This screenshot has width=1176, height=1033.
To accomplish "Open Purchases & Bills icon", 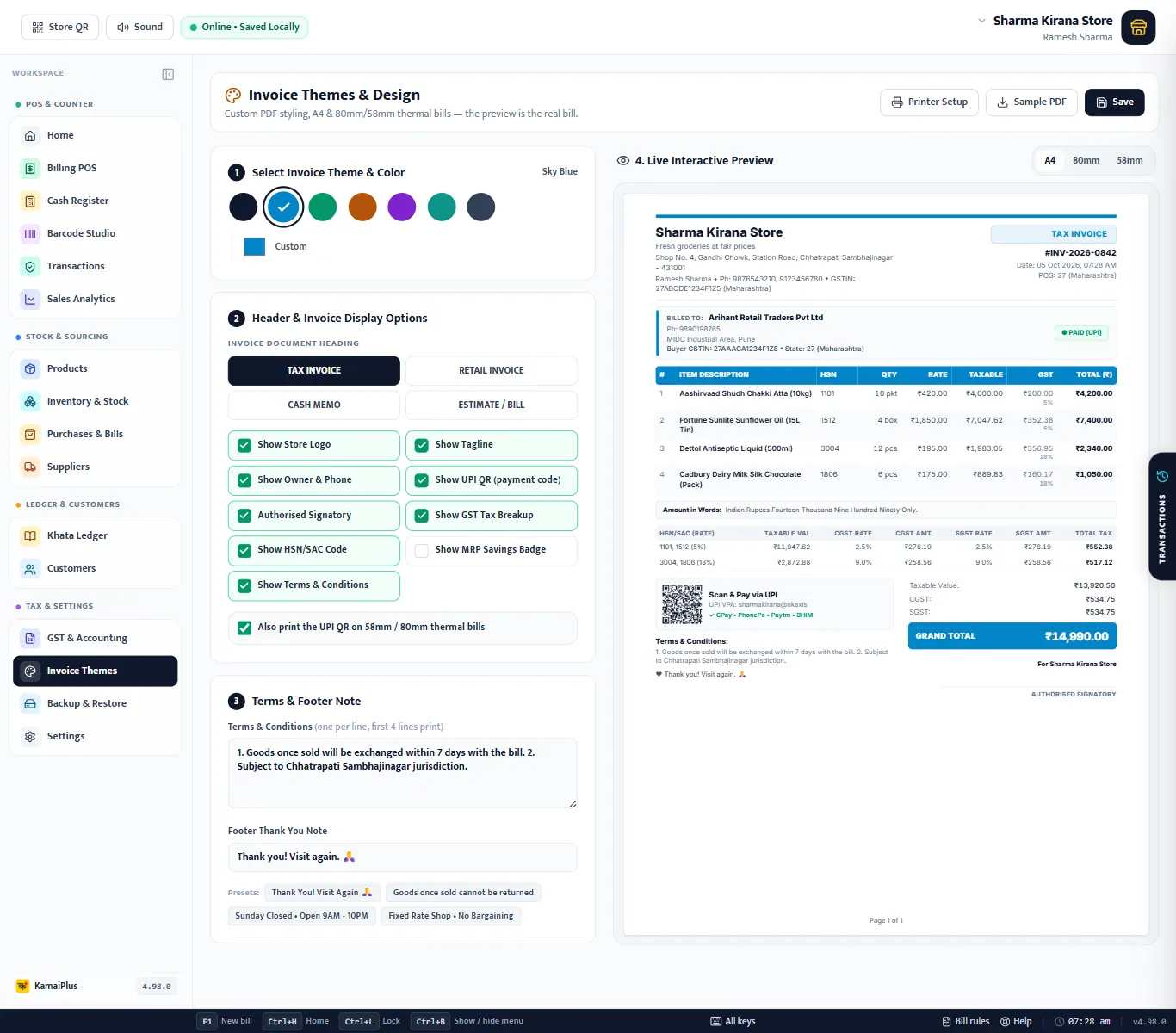I will coord(30,434).
